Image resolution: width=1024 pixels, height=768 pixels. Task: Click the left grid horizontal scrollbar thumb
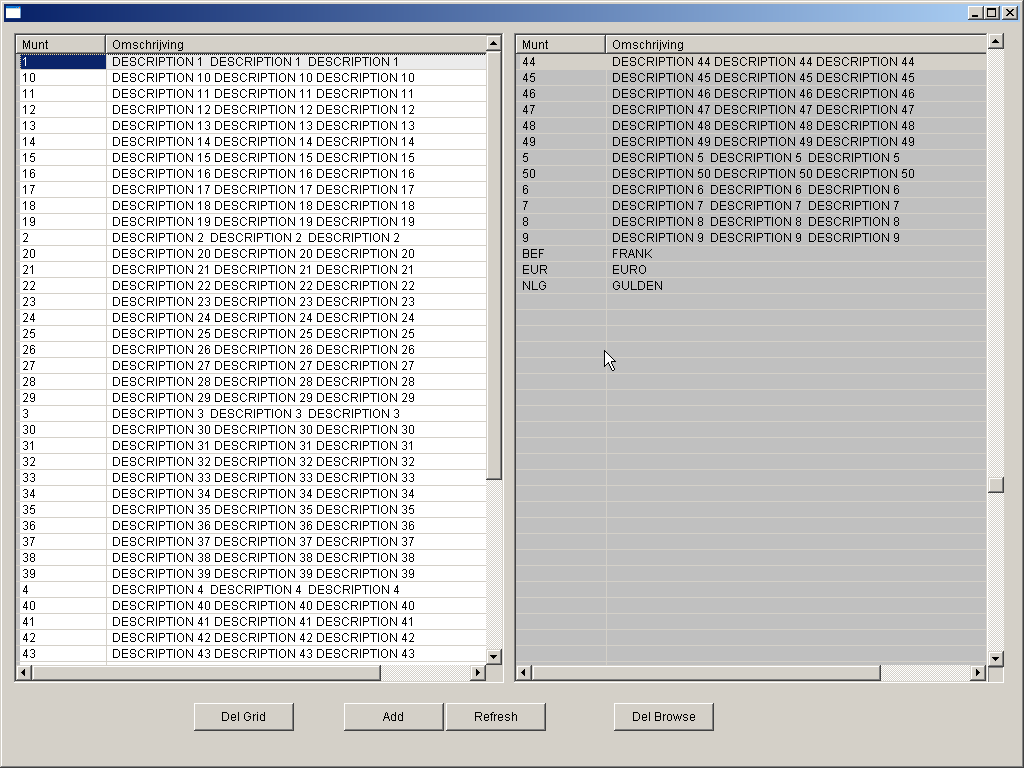point(206,672)
